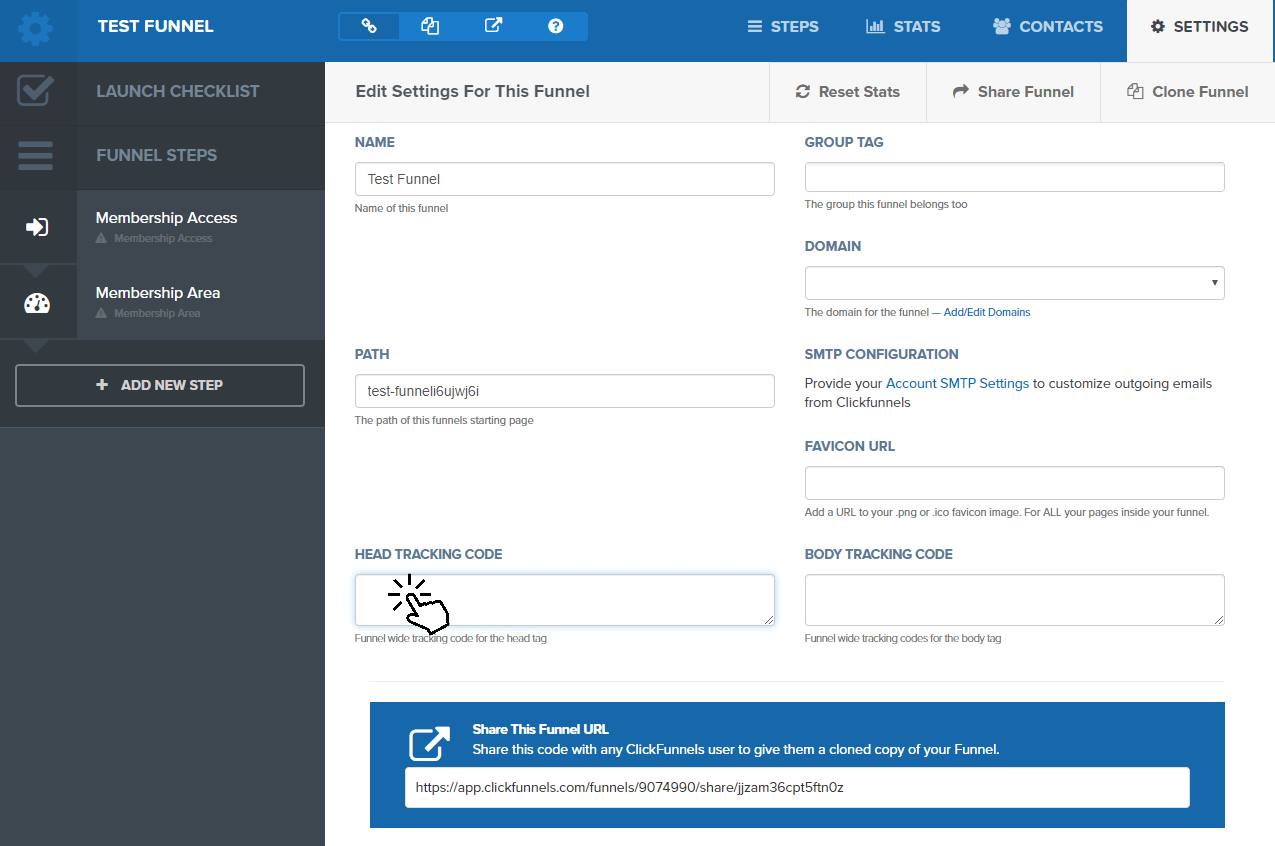
Task: Open the help question mark icon
Action: [x=556, y=26]
